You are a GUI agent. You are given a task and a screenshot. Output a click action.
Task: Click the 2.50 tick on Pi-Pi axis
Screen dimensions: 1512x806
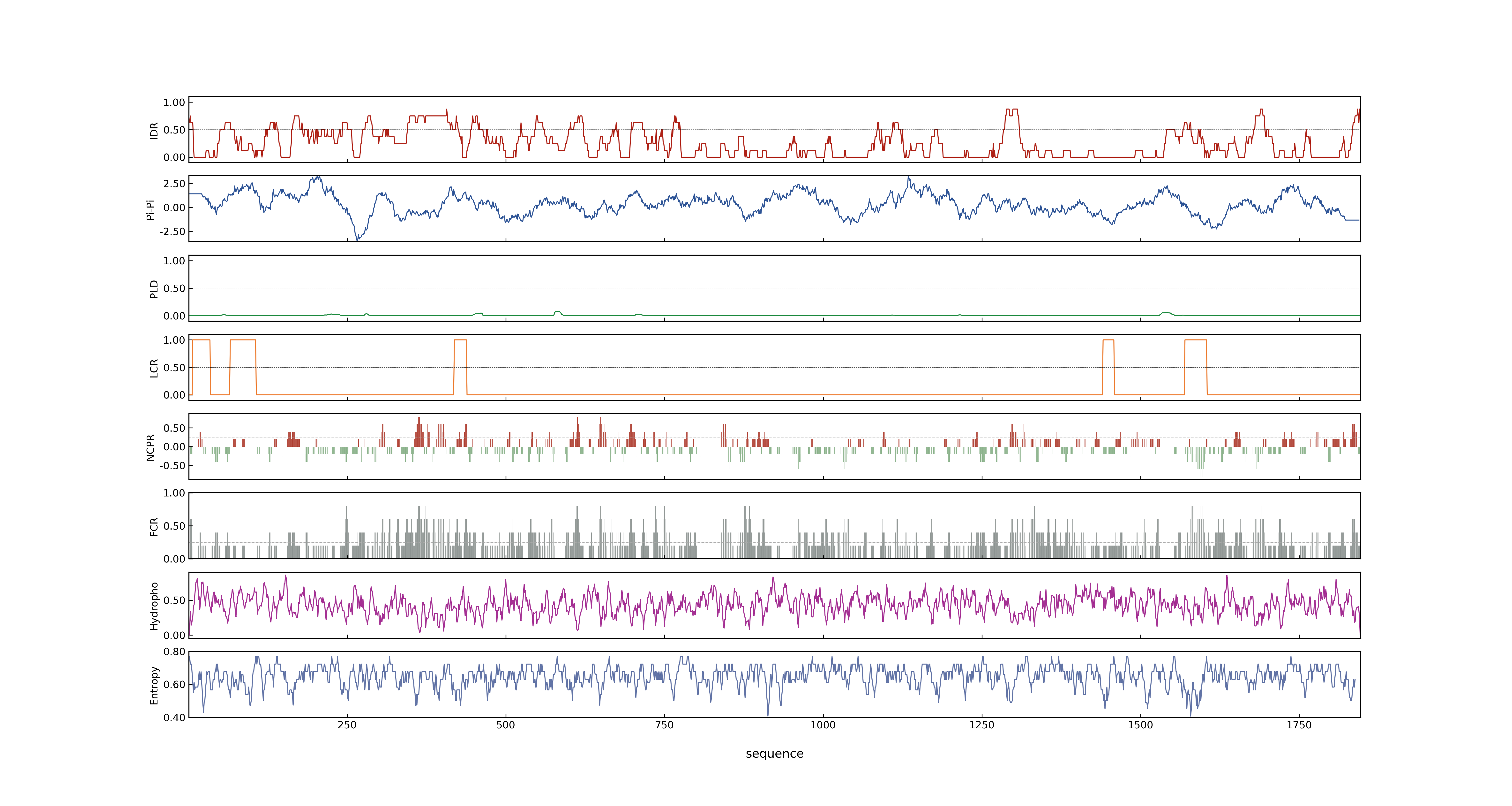click(x=174, y=184)
